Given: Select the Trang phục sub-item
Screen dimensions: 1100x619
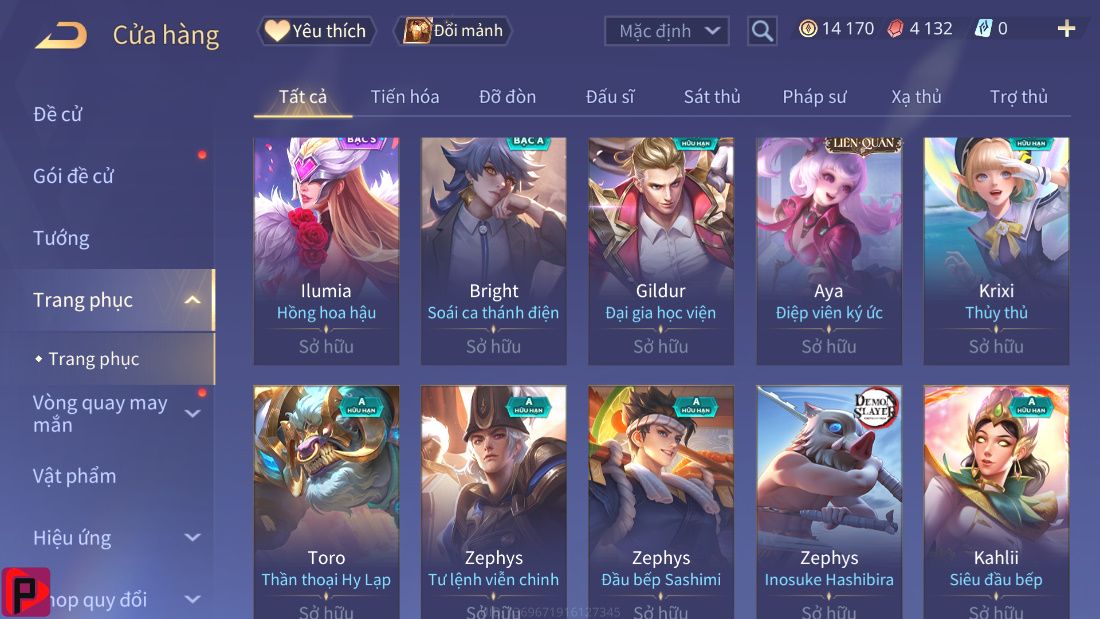Looking at the screenshot, I should [x=94, y=359].
